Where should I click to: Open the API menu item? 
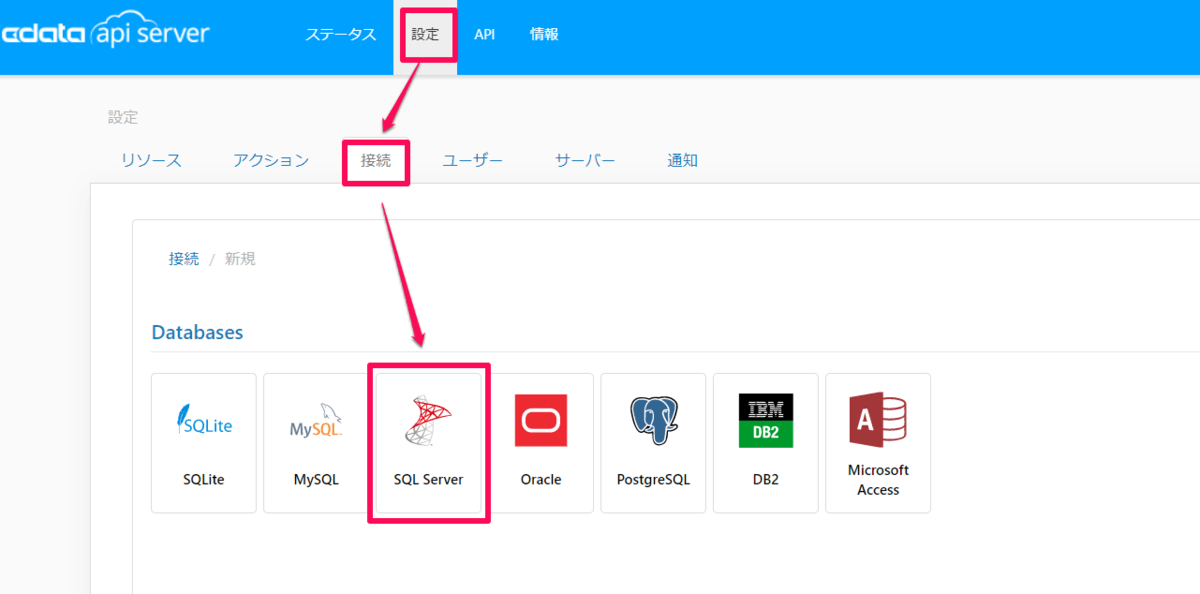pyautogui.click(x=485, y=34)
